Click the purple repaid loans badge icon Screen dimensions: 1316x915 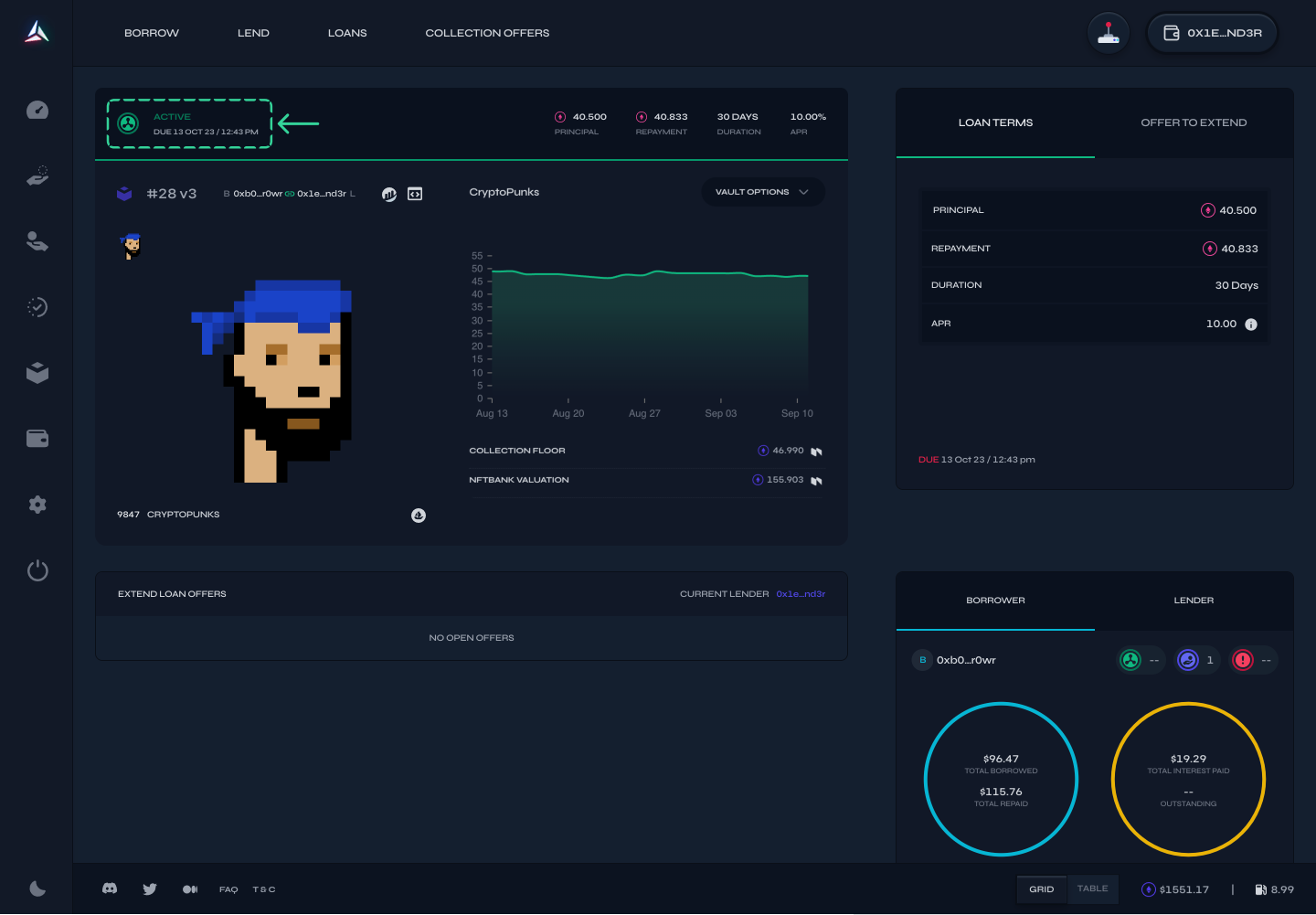coord(1188,660)
